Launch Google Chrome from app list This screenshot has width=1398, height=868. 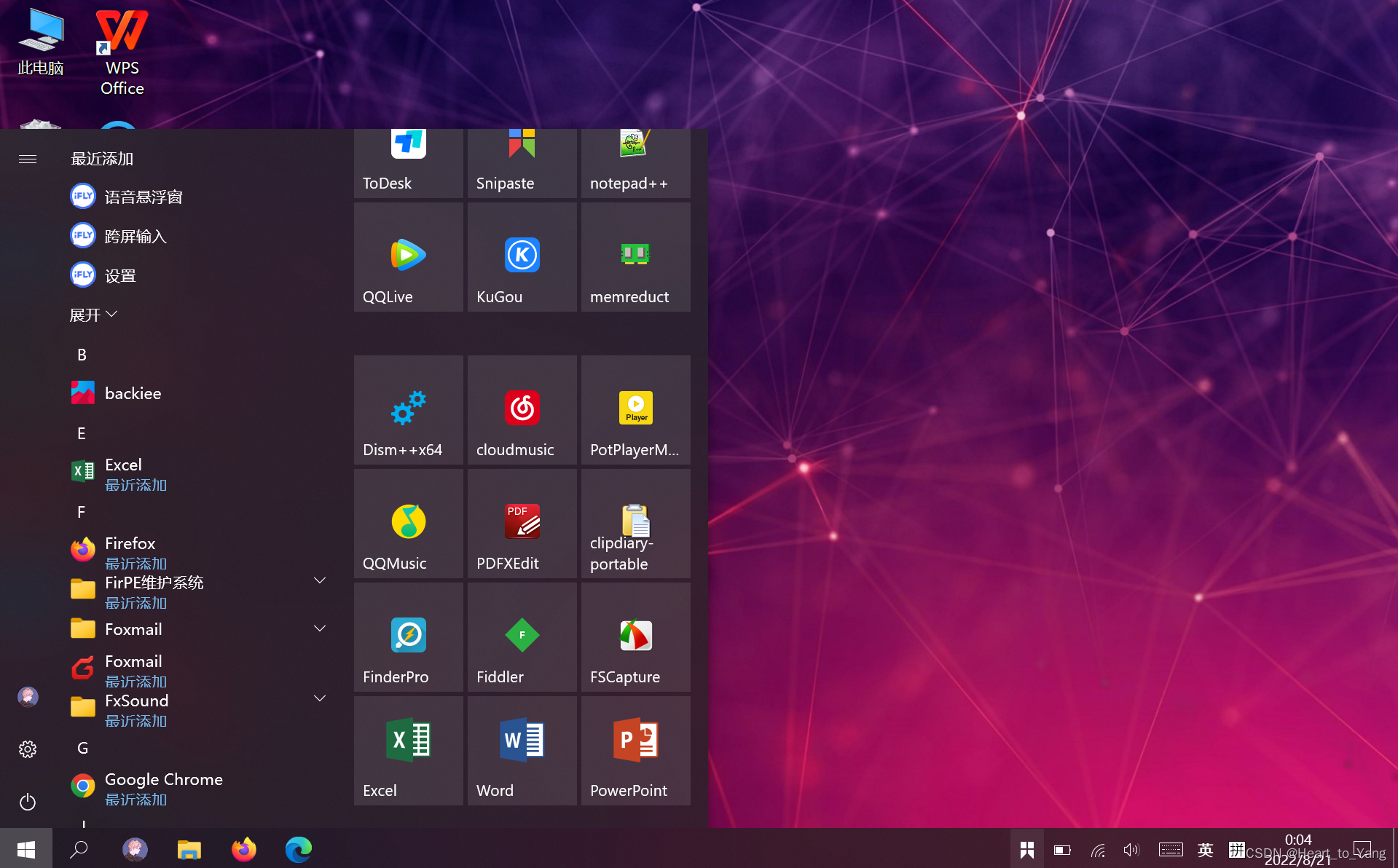[197, 788]
